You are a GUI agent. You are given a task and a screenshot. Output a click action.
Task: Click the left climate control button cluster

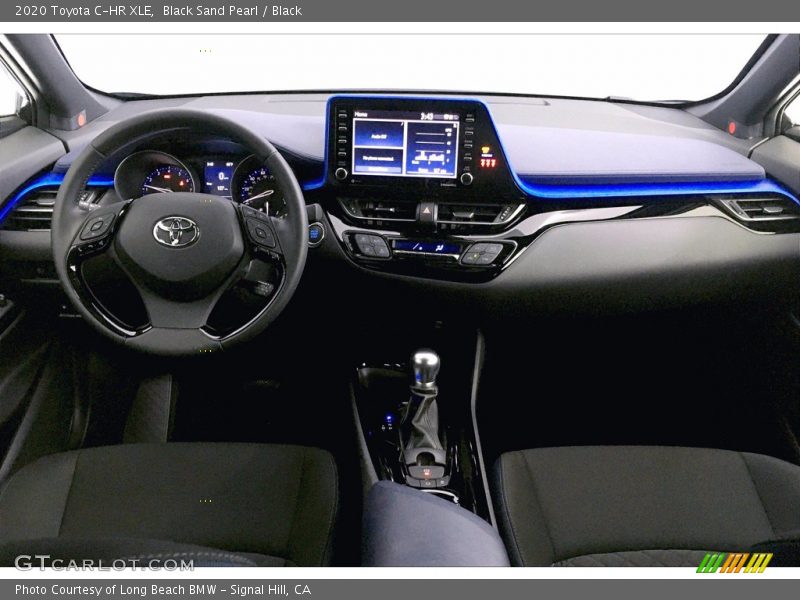[371, 245]
